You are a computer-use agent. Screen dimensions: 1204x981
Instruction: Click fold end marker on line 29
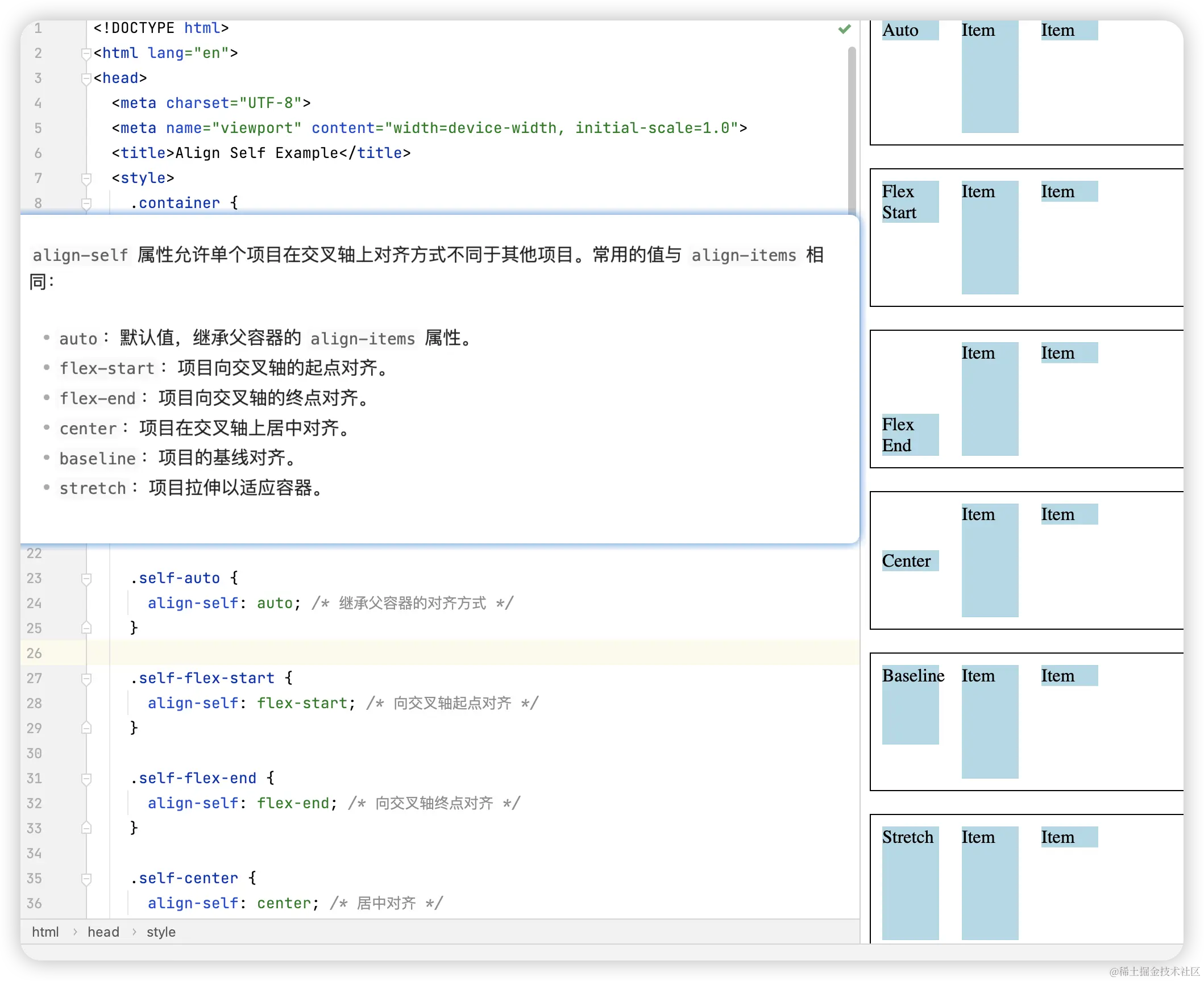tap(86, 728)
